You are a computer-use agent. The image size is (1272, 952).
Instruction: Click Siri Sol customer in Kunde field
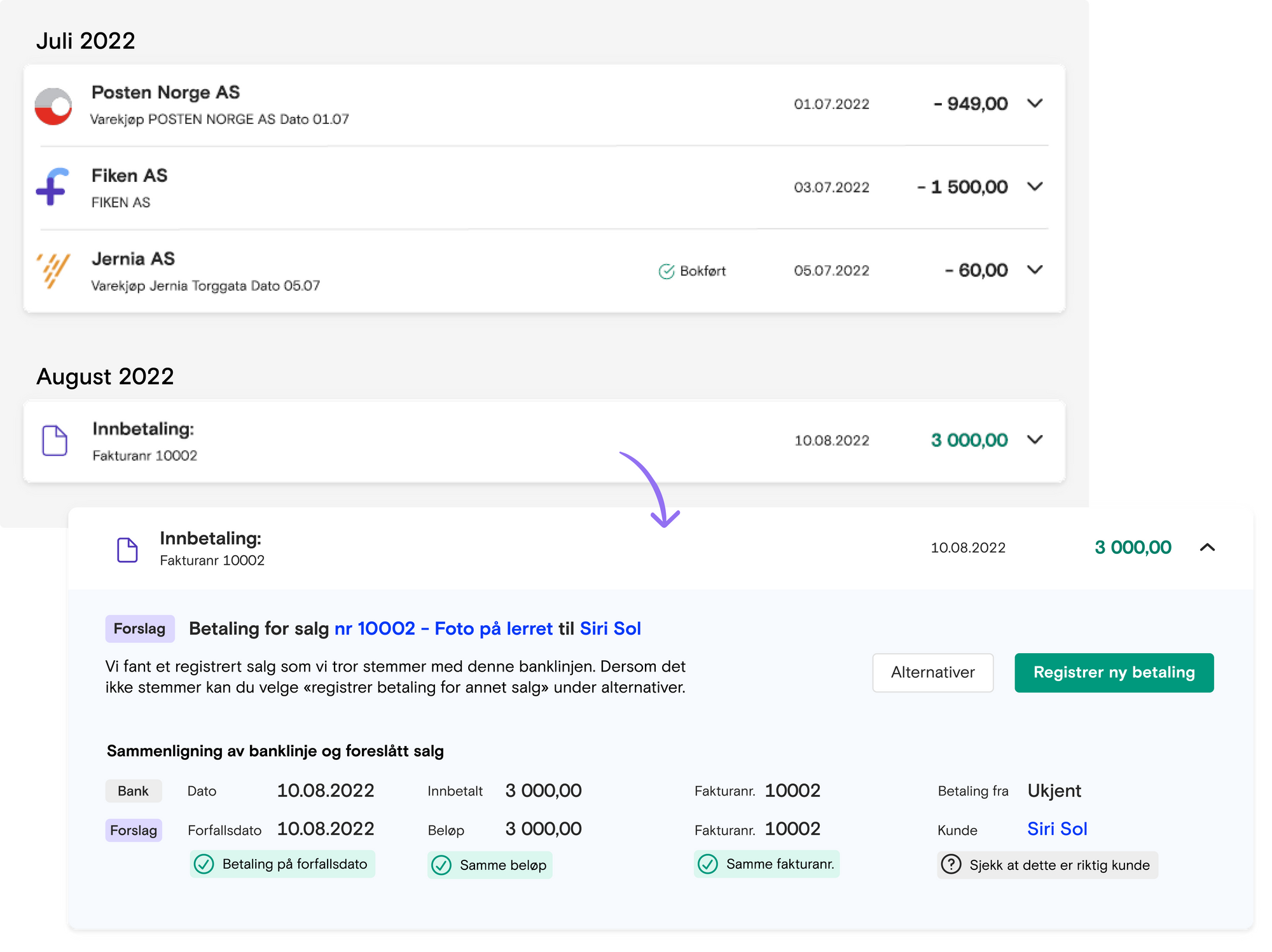1057,829
